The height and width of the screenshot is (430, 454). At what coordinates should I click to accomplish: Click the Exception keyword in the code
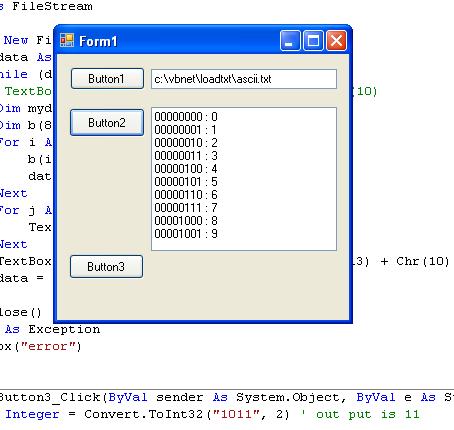pos(64,329)
